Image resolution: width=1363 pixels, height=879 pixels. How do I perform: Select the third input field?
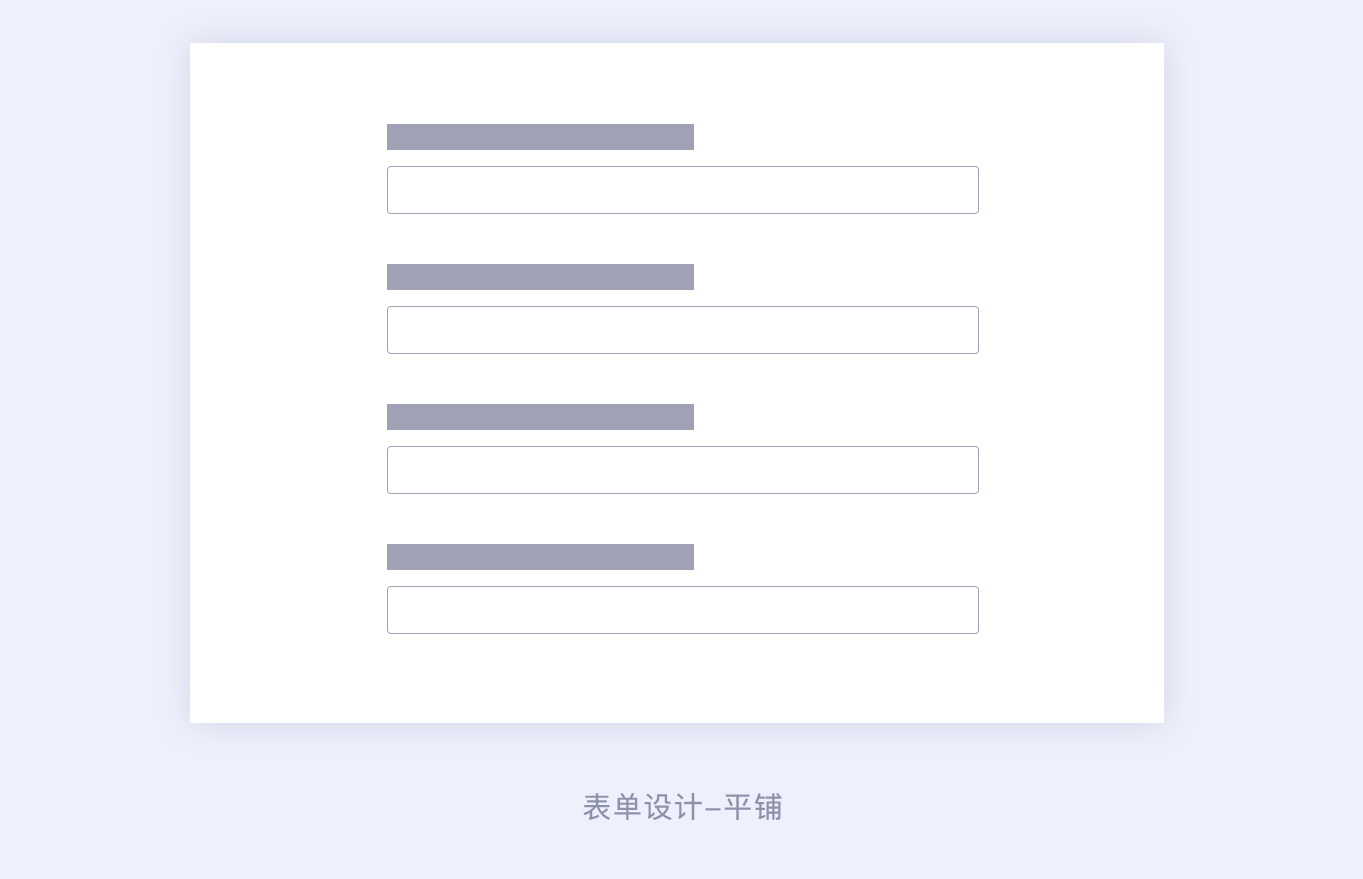coord(682,470)
